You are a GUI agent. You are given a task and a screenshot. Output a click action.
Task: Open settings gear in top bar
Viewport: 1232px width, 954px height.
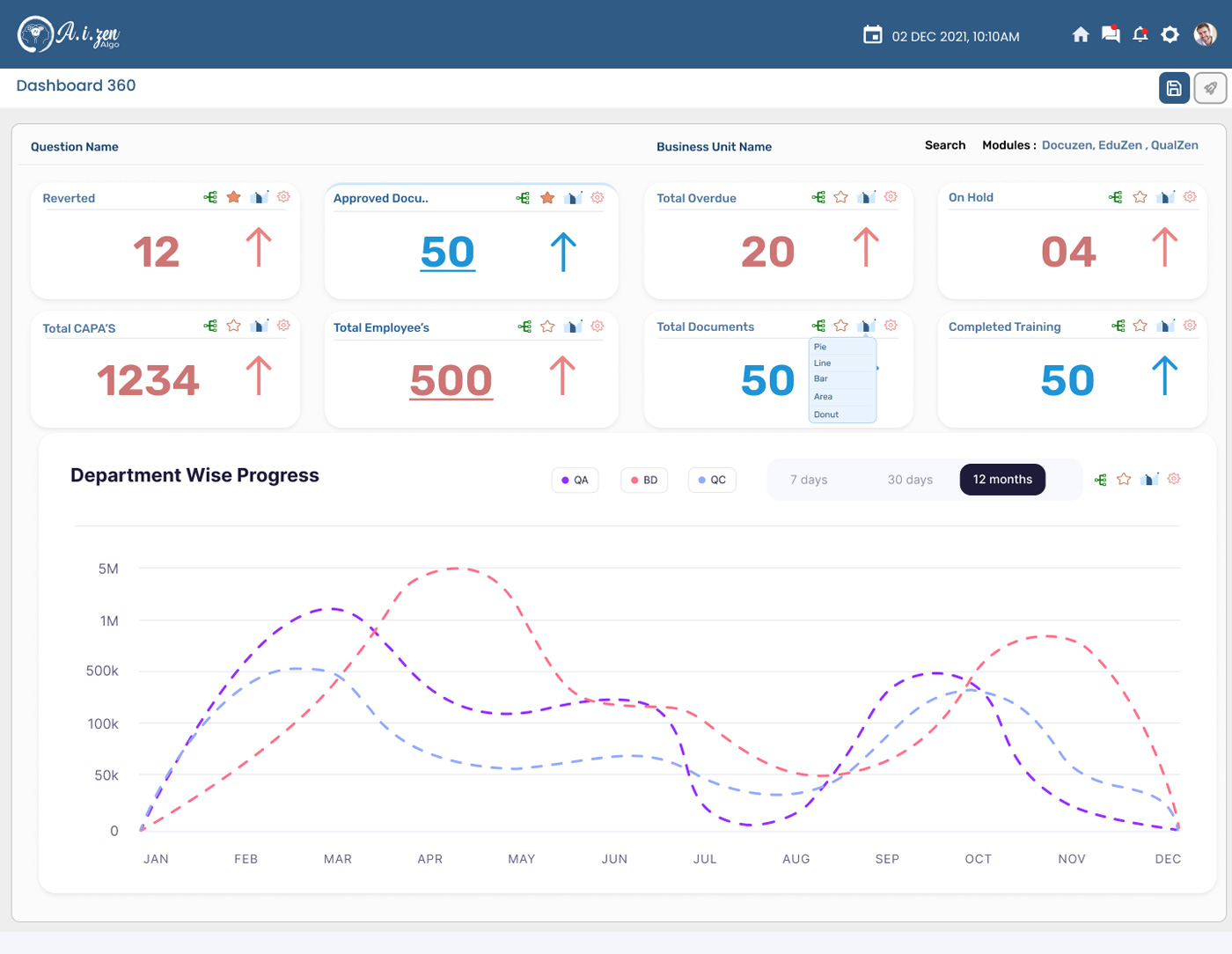1170,34
